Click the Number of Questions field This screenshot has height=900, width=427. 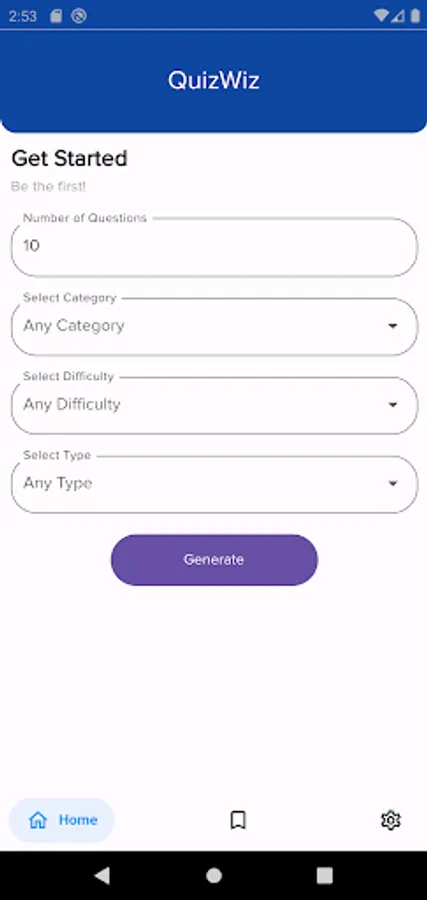[214, 247]
